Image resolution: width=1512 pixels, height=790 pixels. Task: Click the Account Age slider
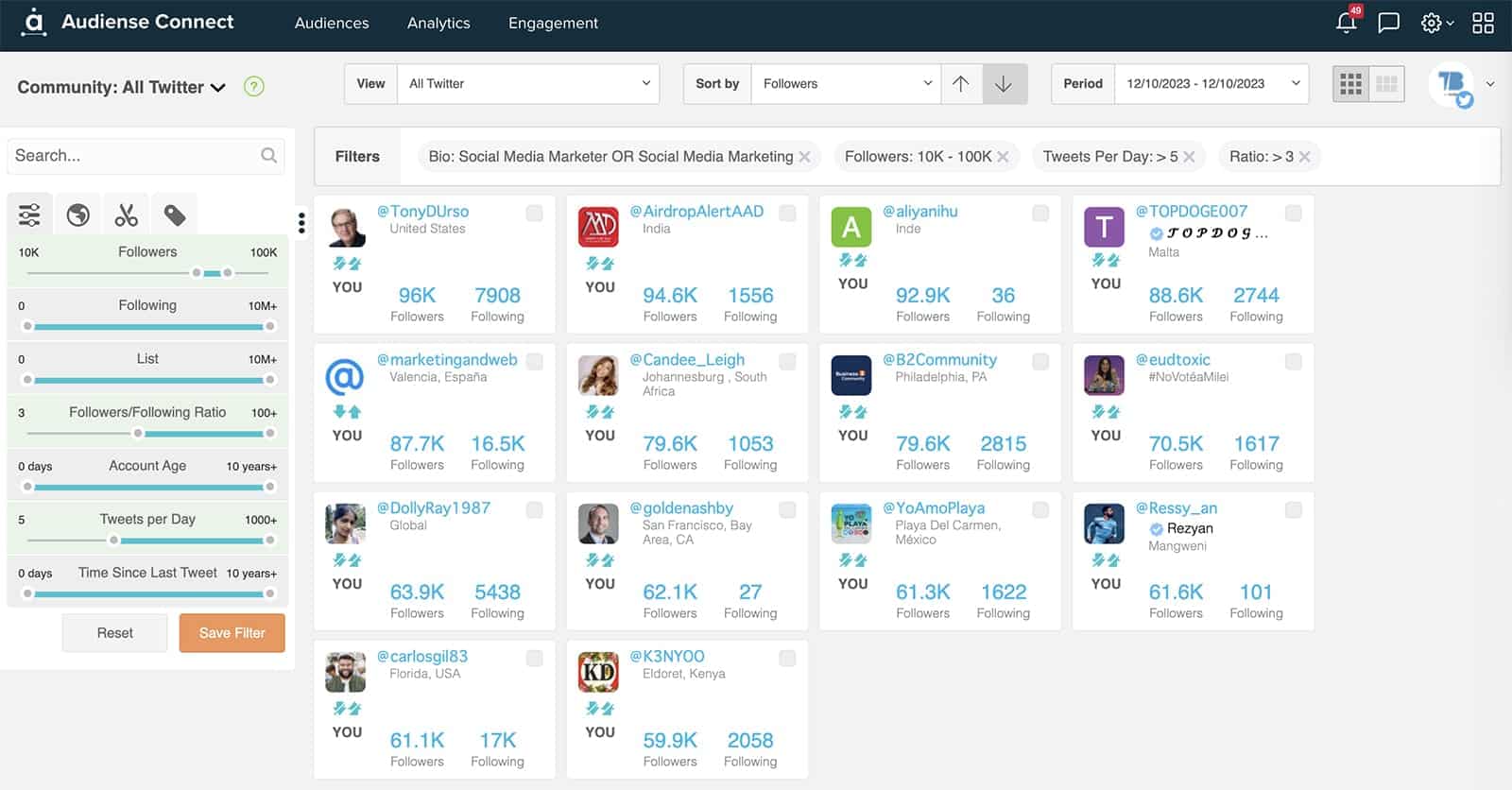(x=147, y=487)
